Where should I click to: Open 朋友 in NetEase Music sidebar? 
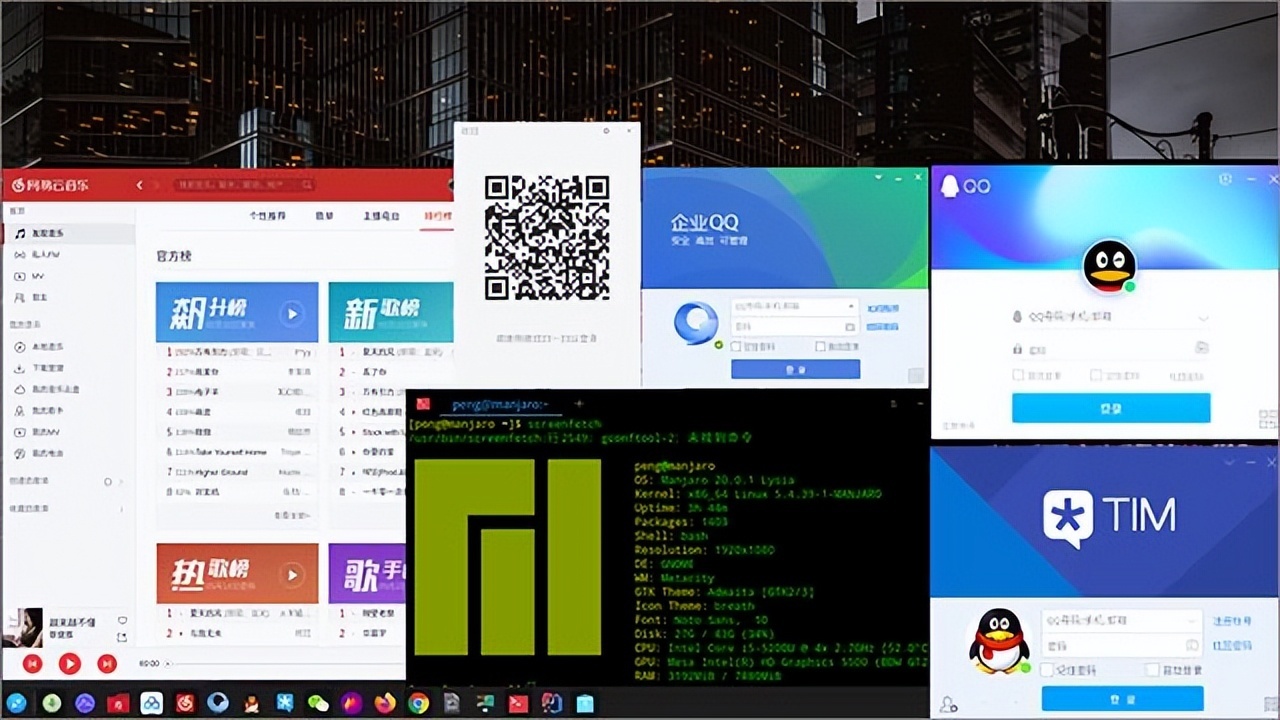click(67, 298)
